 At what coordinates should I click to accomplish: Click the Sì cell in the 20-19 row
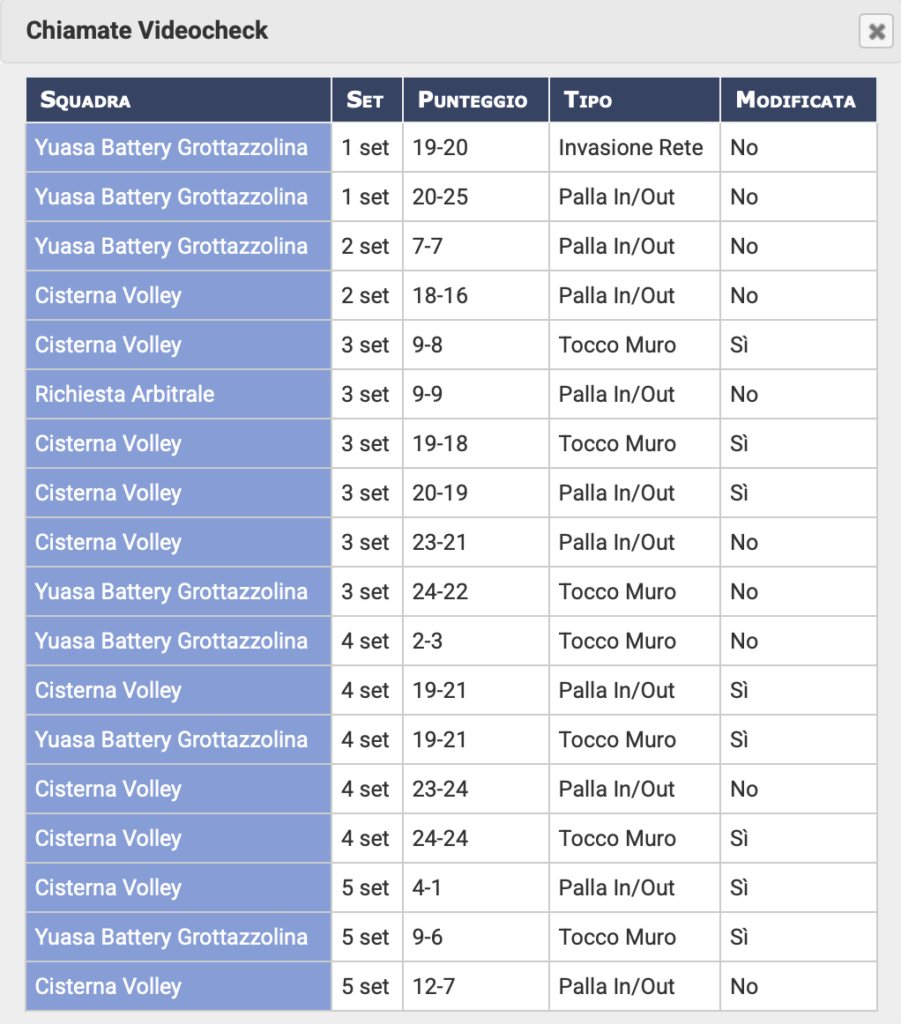(740, 493)
